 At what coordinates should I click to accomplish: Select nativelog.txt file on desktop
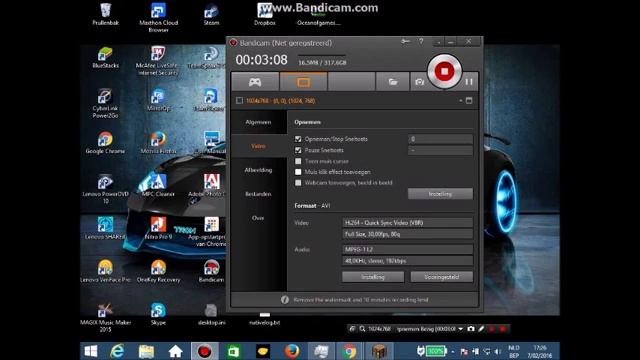coord(264,319)
